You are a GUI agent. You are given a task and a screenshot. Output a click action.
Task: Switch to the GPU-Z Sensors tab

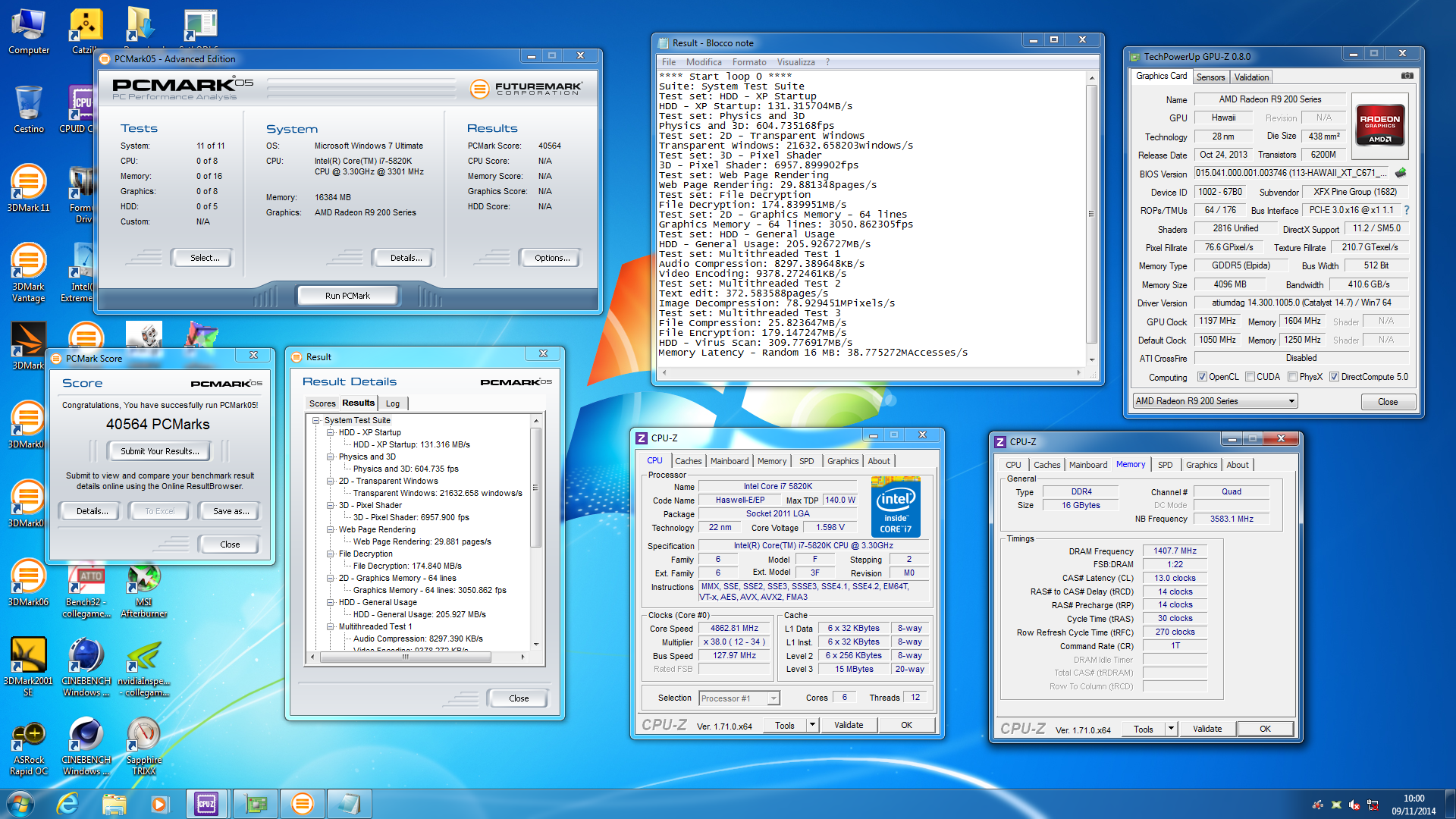coord(1210,77)
